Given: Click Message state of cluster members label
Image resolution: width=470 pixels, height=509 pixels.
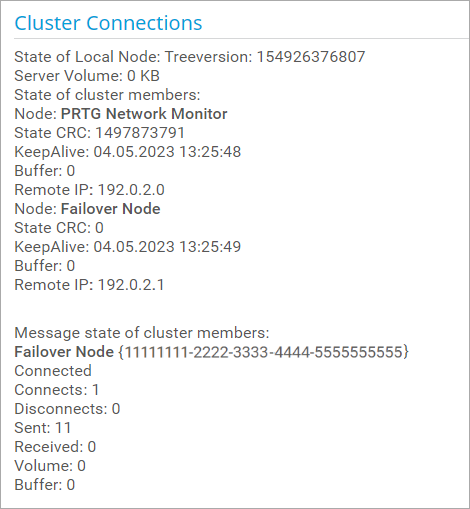Looking at the screenshot, I should coord(142,333).
